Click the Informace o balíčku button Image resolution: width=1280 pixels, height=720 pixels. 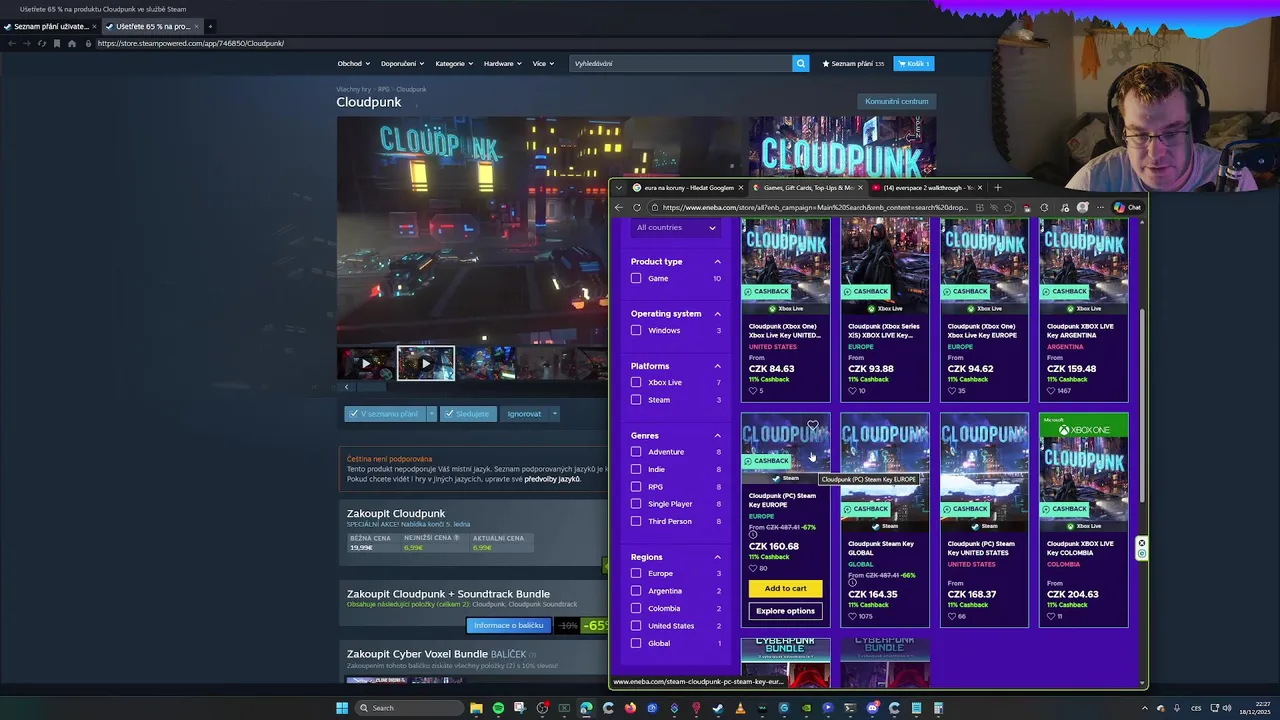508,625
